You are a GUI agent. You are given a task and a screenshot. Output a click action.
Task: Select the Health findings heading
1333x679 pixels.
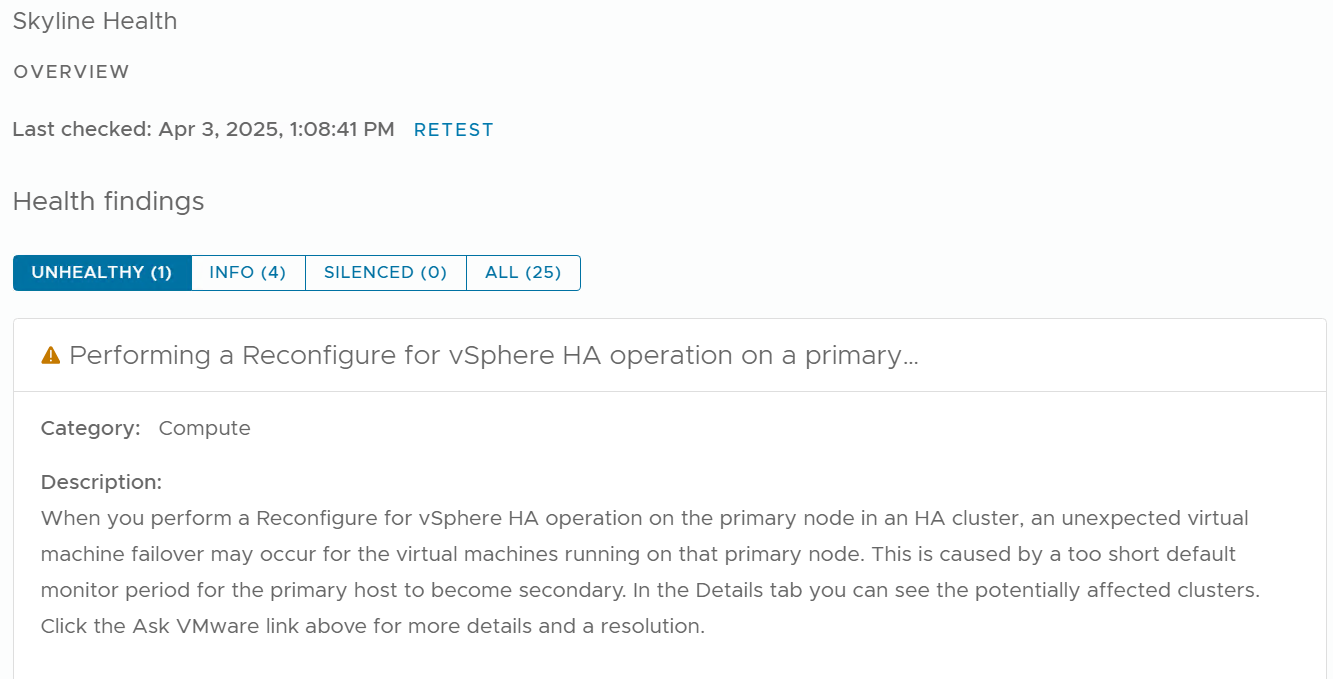107,201
